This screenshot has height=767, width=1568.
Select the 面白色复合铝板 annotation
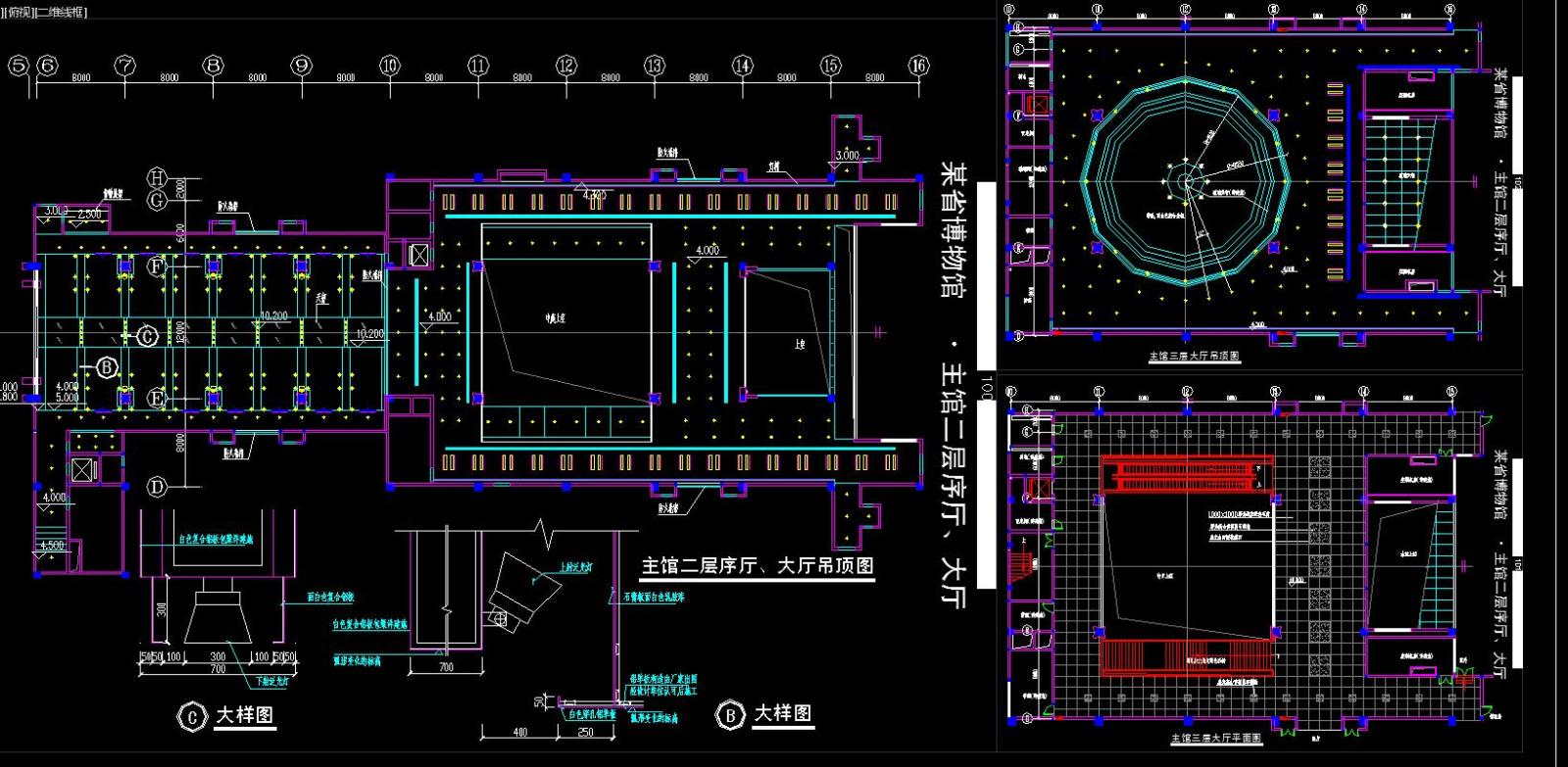331,597
